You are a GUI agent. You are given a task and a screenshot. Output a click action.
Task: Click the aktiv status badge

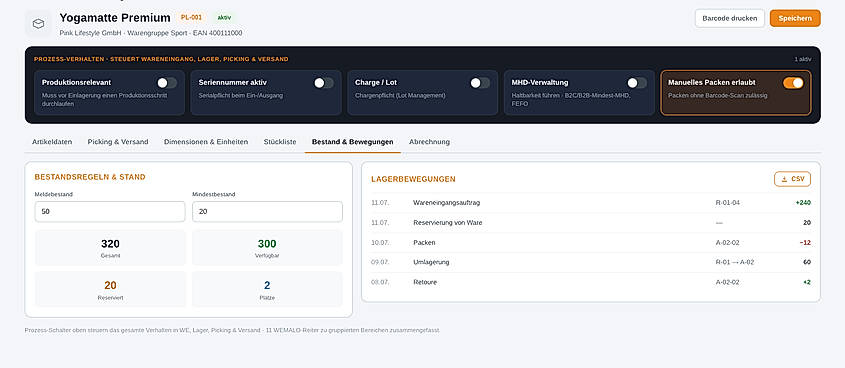224,17
